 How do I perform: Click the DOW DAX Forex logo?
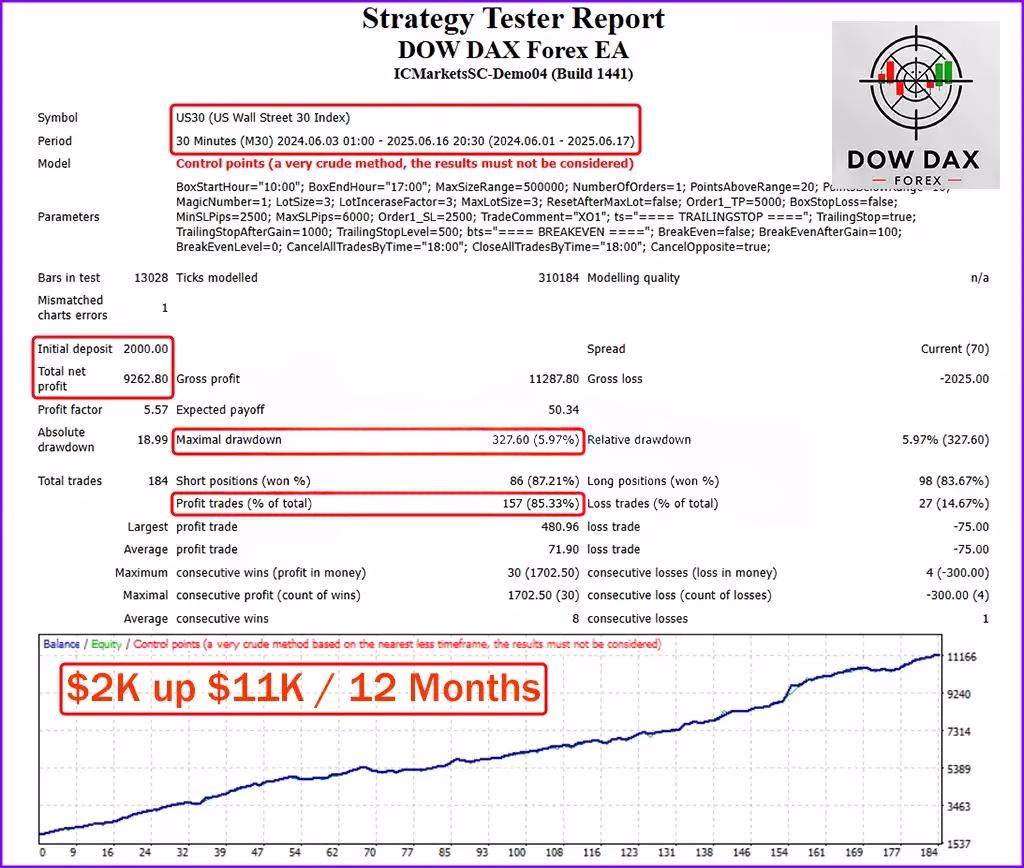point(915,105)
